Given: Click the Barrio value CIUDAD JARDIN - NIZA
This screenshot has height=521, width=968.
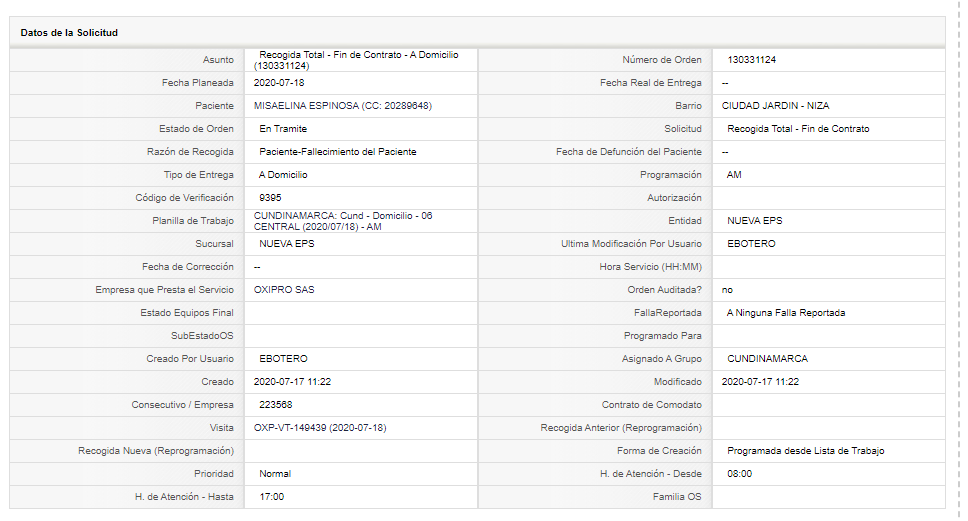Looking at the screenshot, I should (x=775, y=106).
